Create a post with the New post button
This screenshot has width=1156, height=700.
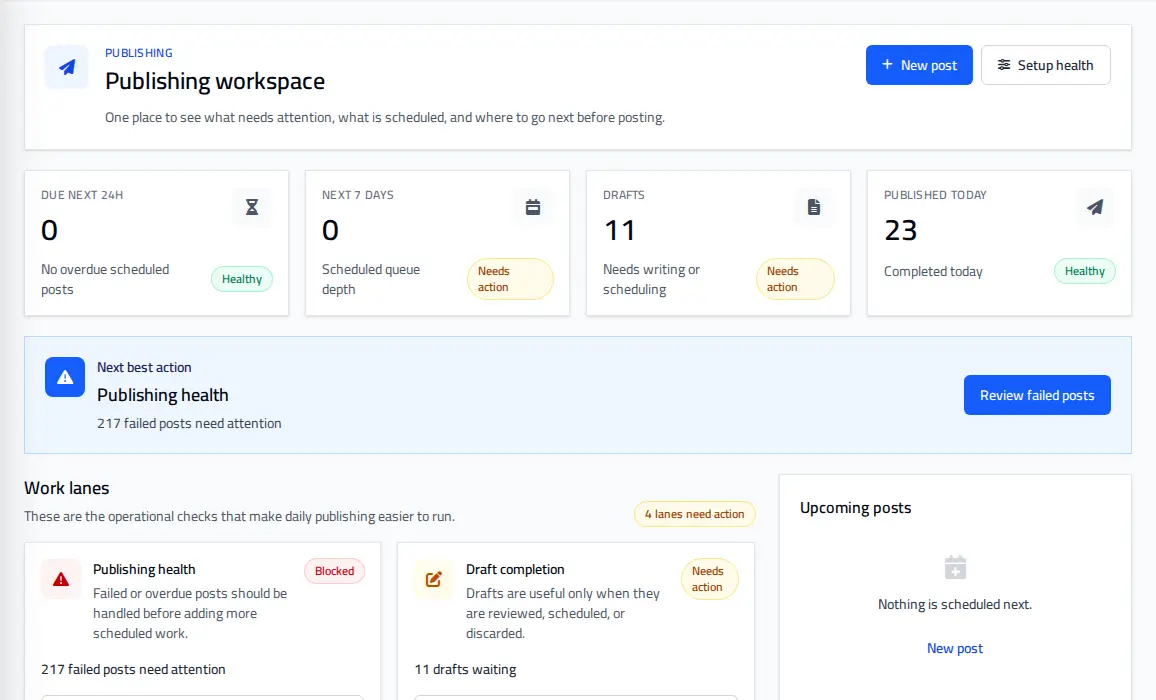919,65
